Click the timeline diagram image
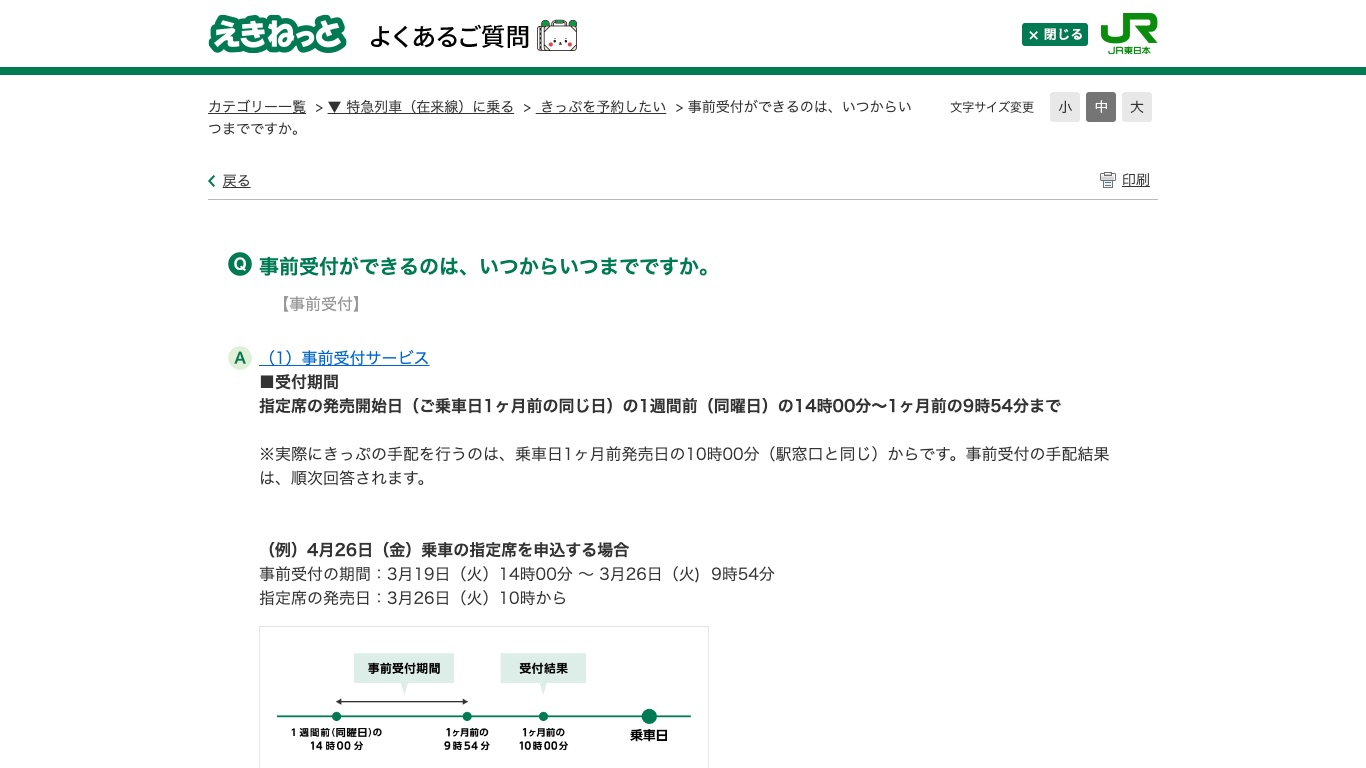 484,697
